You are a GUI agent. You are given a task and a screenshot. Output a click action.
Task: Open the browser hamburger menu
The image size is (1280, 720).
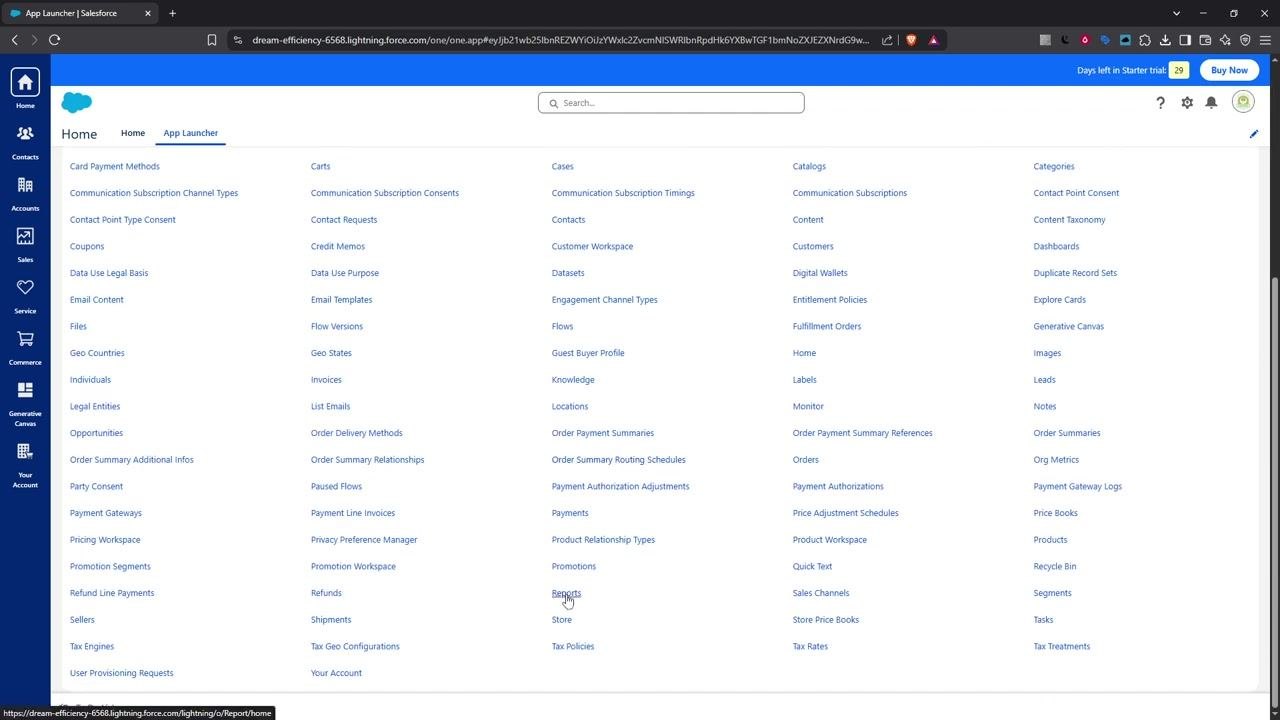1265,40
